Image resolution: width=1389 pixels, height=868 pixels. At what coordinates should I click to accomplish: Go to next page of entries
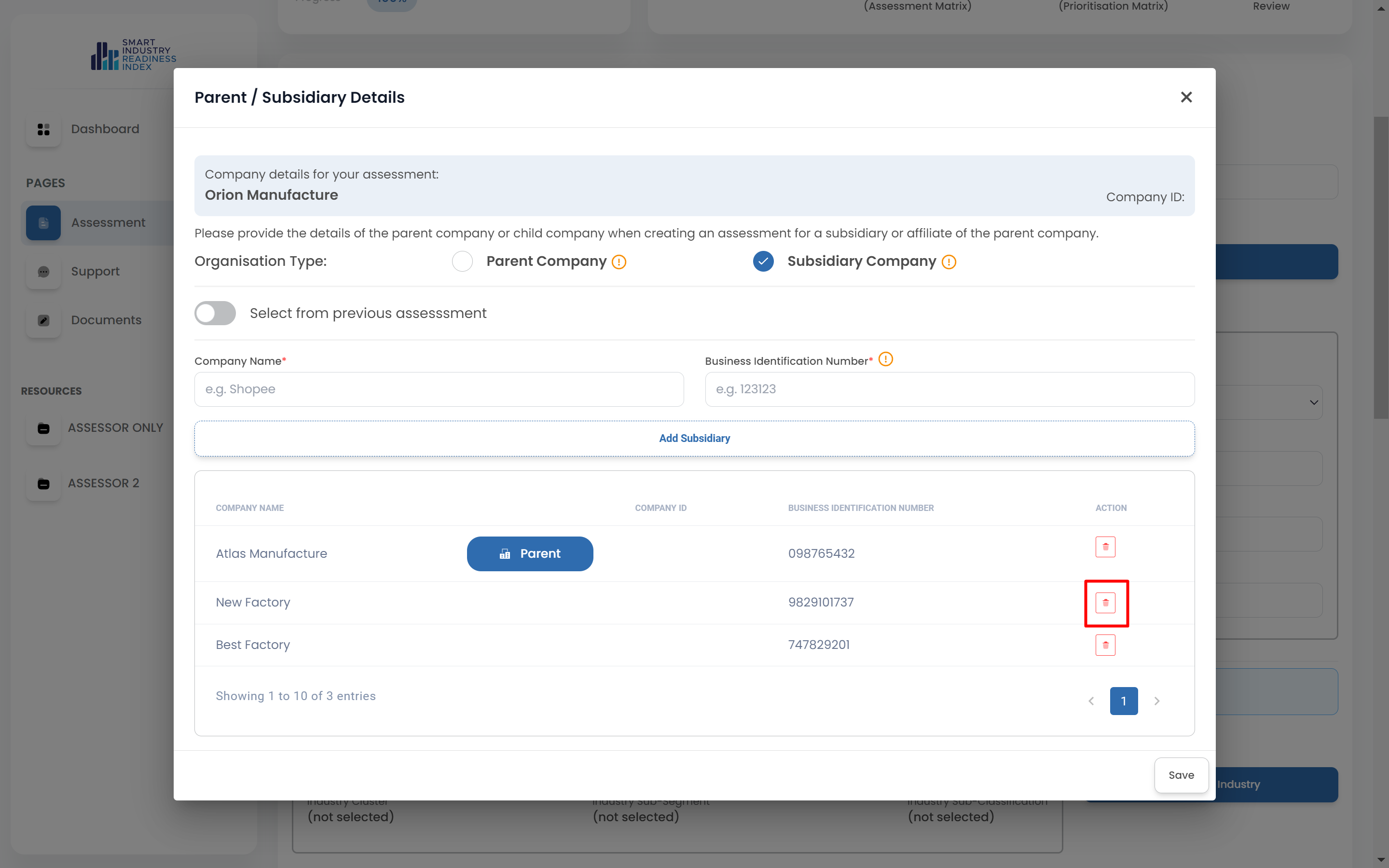click(1156, 701)
